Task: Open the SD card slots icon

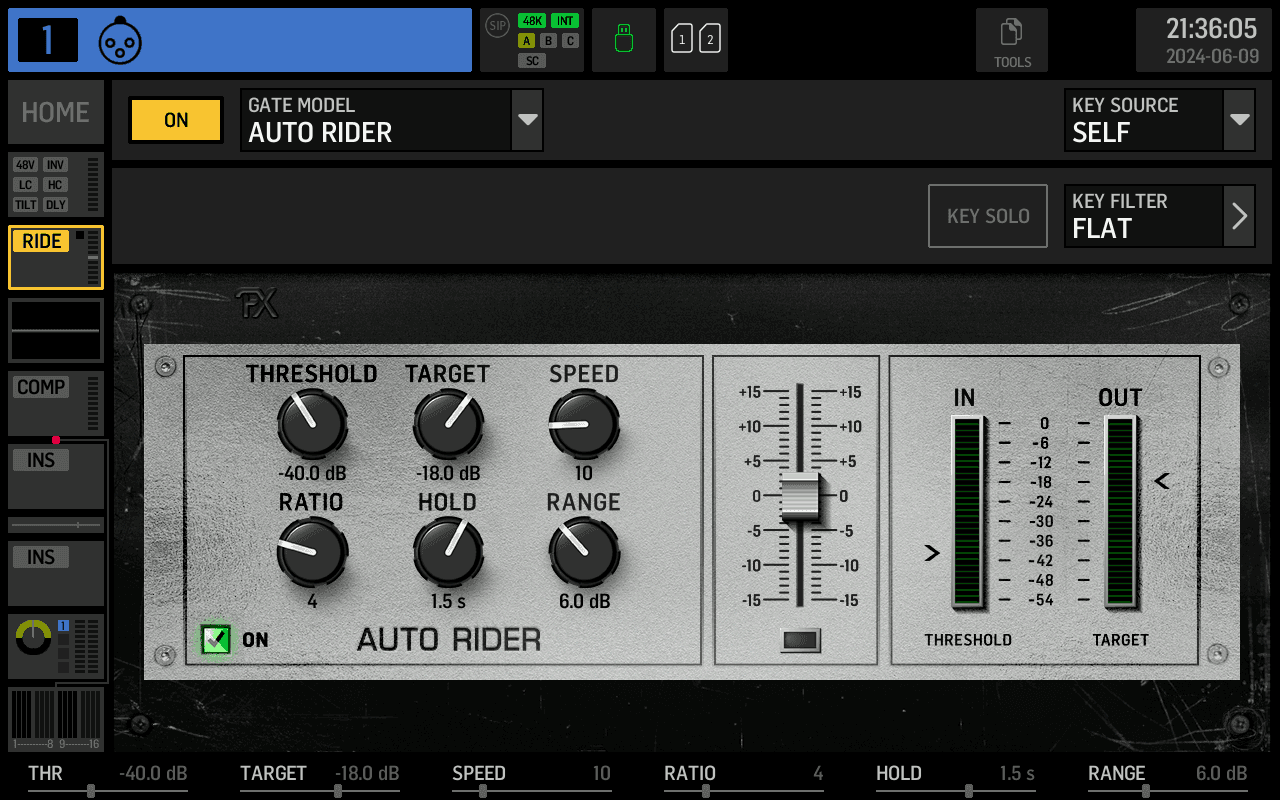Action: [696, 40]
